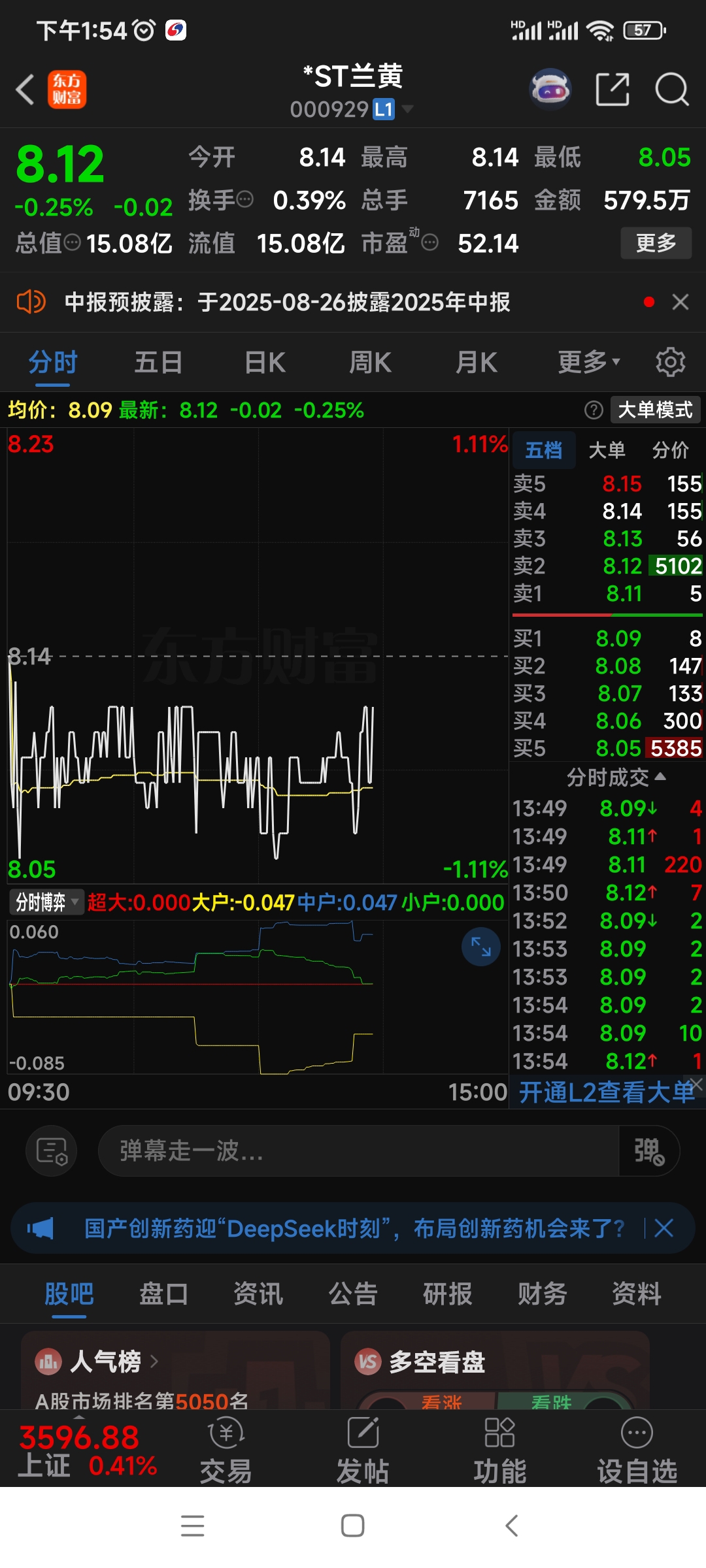Tap the 换手 turnover info icon

pos(244,199)
